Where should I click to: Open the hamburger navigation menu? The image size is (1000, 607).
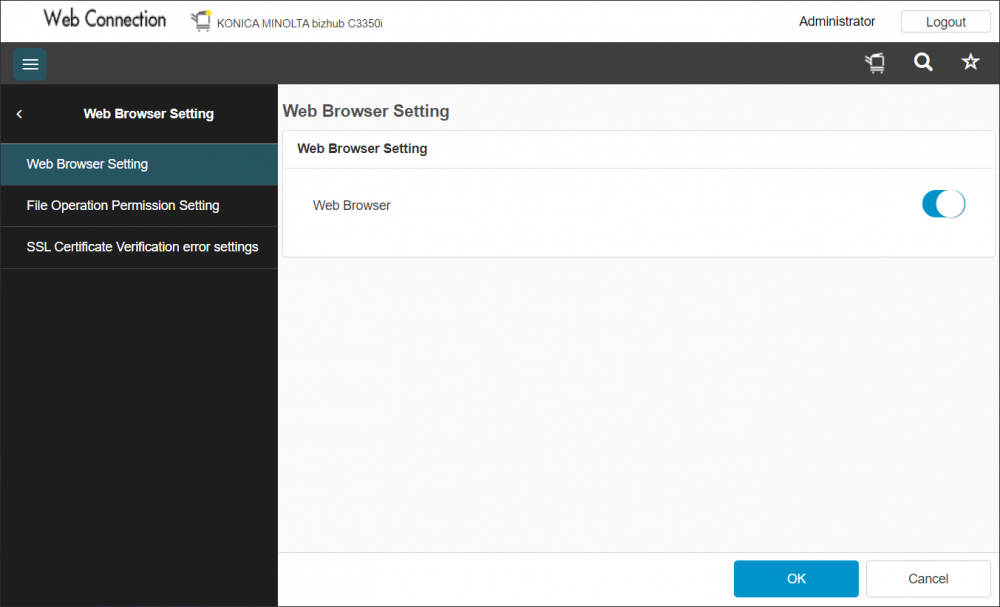(29, 64)
